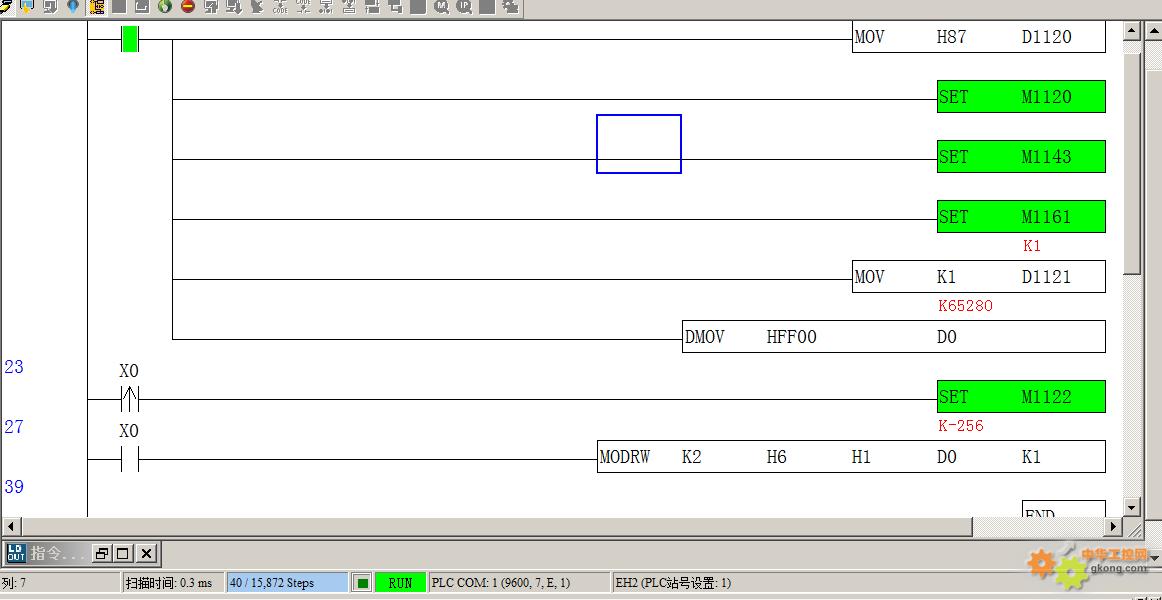Click the magnifier IP search toolbar icon

tap(464, 7)
